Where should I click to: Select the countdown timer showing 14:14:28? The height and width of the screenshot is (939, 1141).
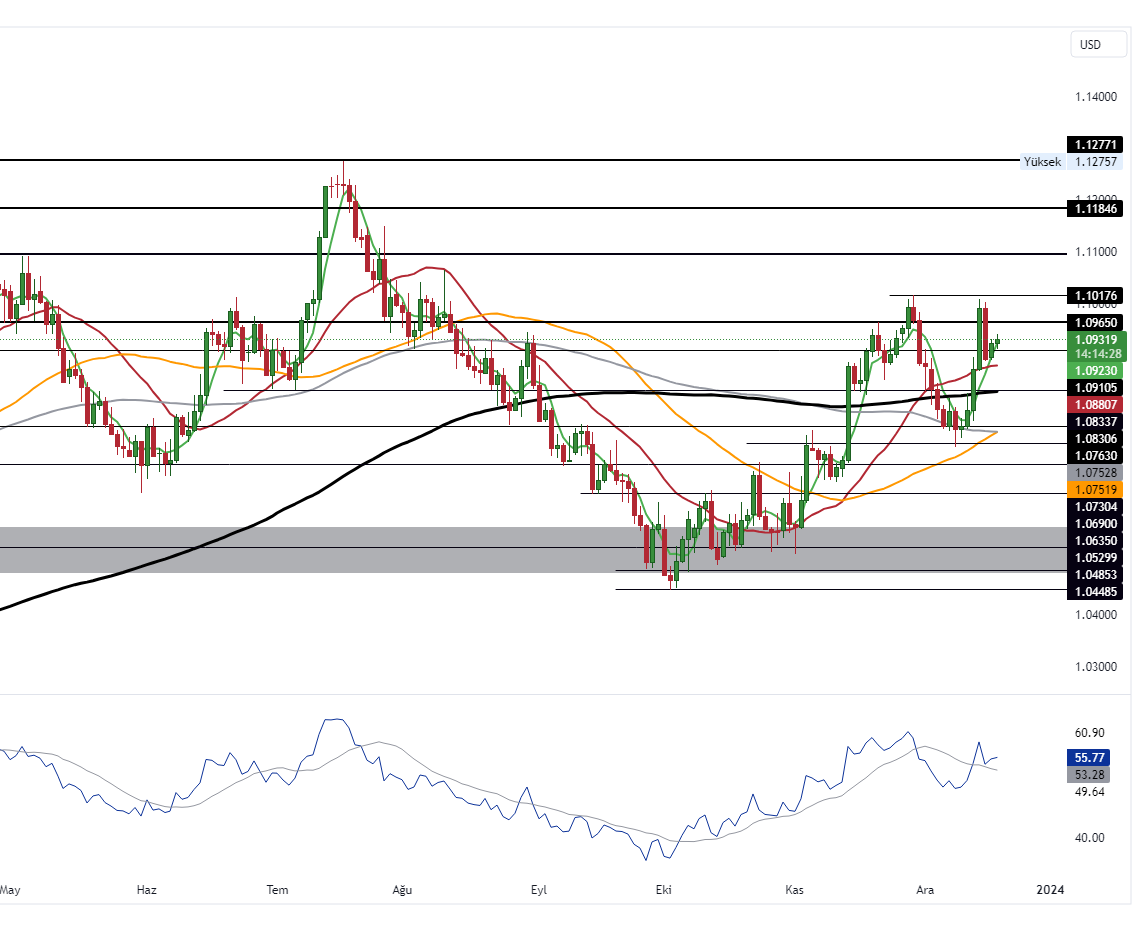point(1096,354)
